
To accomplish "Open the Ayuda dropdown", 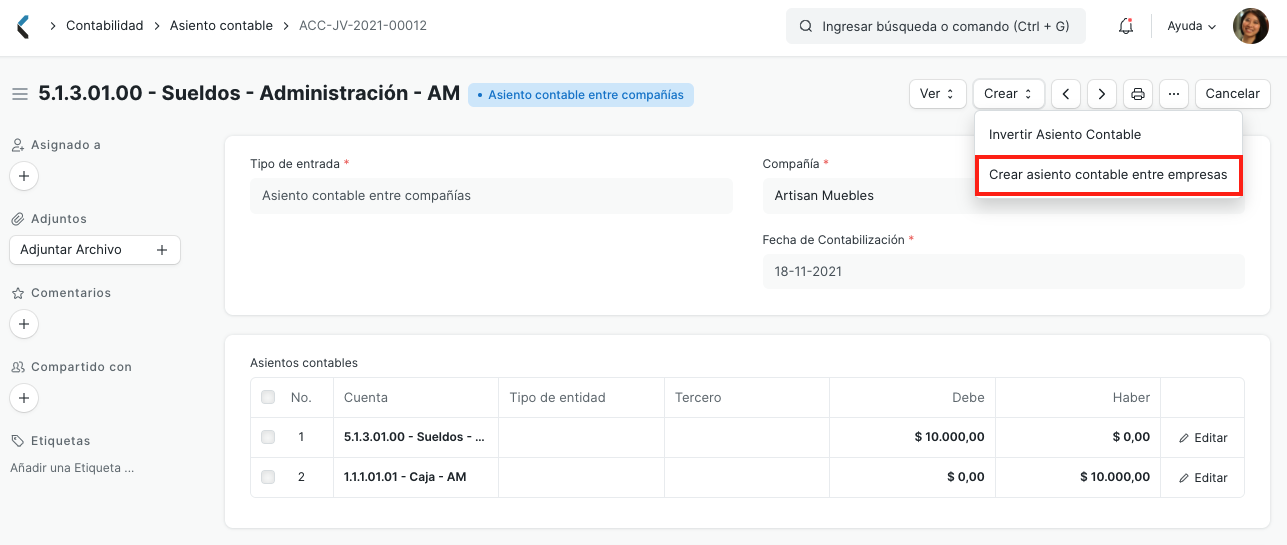I will 1192,26.
